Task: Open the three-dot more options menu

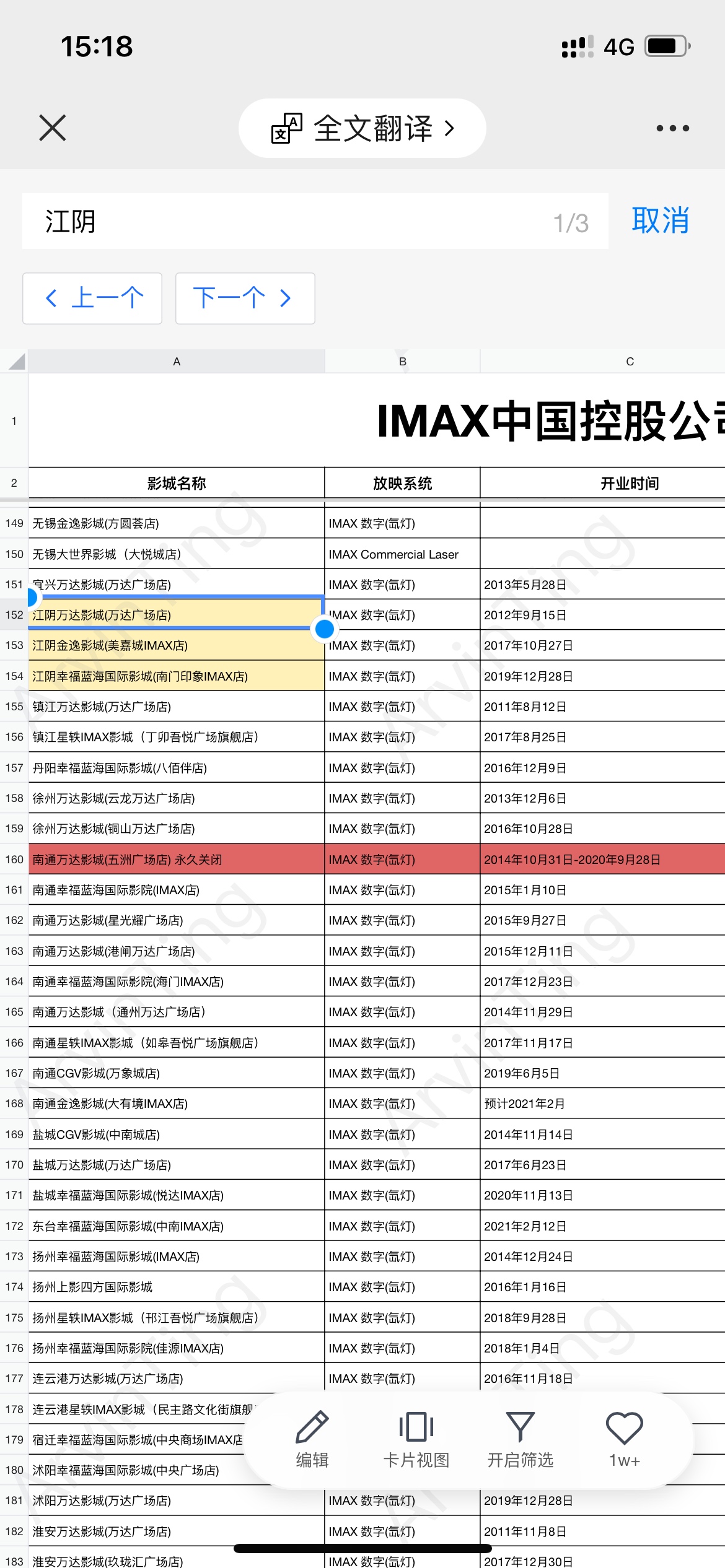Action: 672,128
